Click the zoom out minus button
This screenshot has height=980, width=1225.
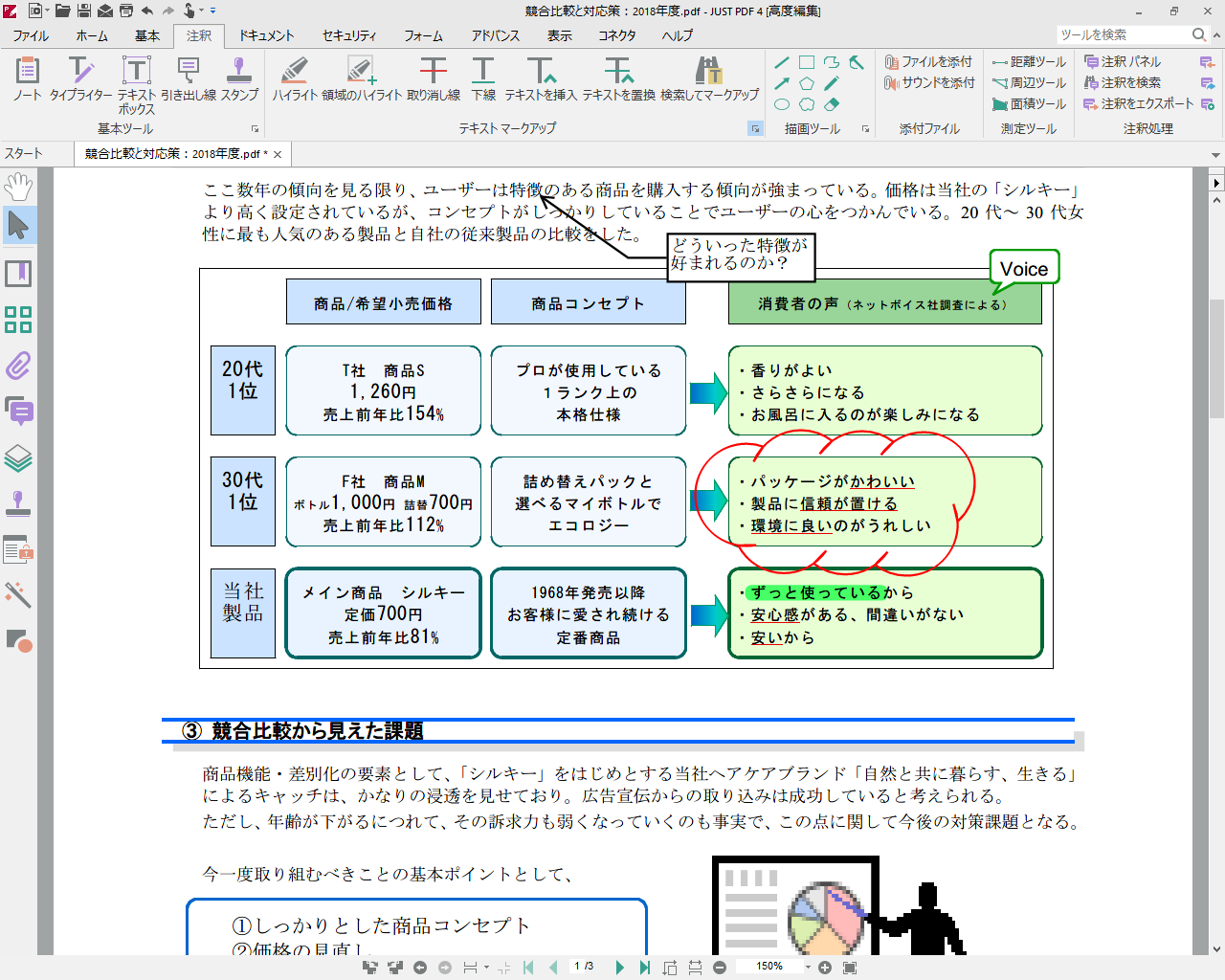point(720,967)
